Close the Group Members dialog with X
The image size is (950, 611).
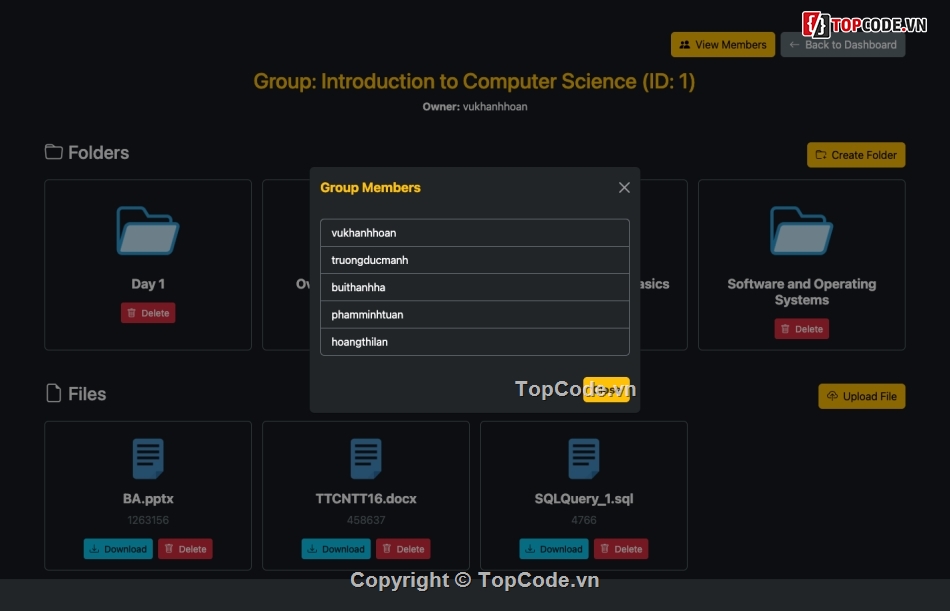pyautogui.click(x=624, y=188)
